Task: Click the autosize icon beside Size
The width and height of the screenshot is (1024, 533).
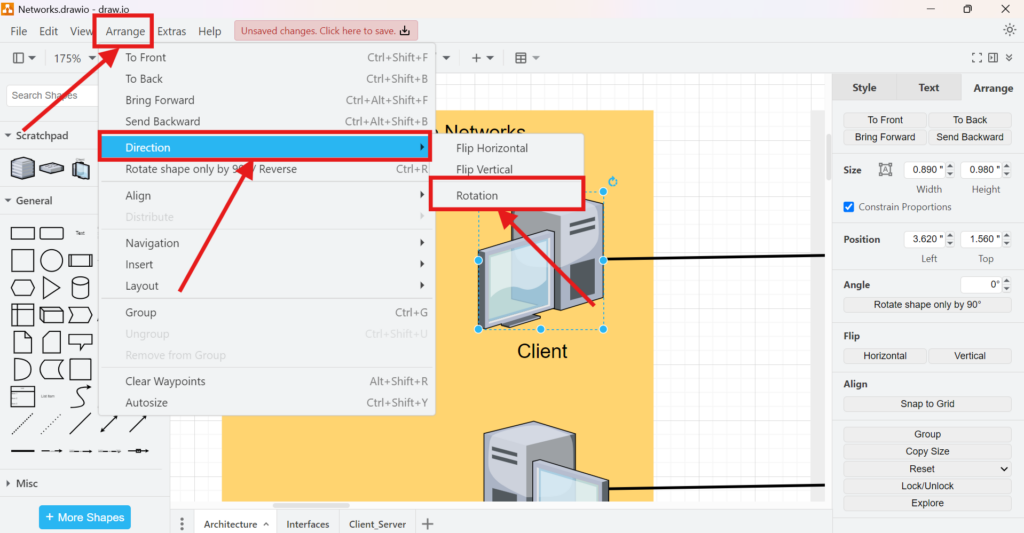Action: 885,170
